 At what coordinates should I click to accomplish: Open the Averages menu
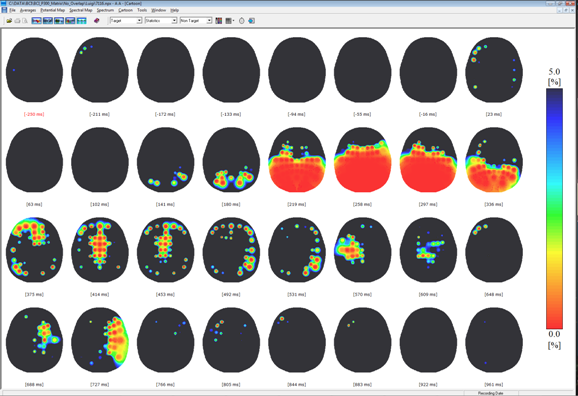point(28,10)
